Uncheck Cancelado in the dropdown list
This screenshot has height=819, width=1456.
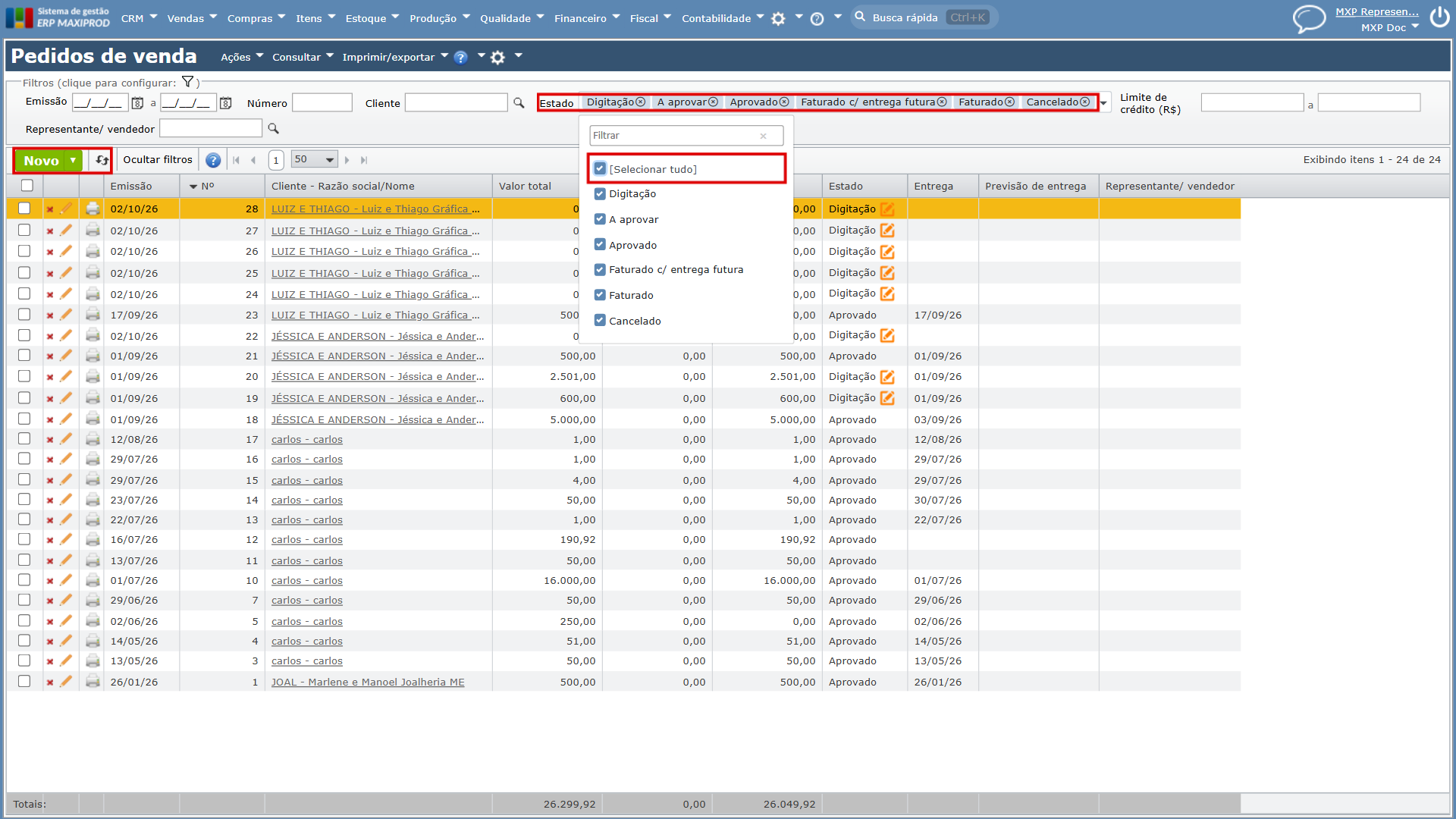[x=600, y=321]
